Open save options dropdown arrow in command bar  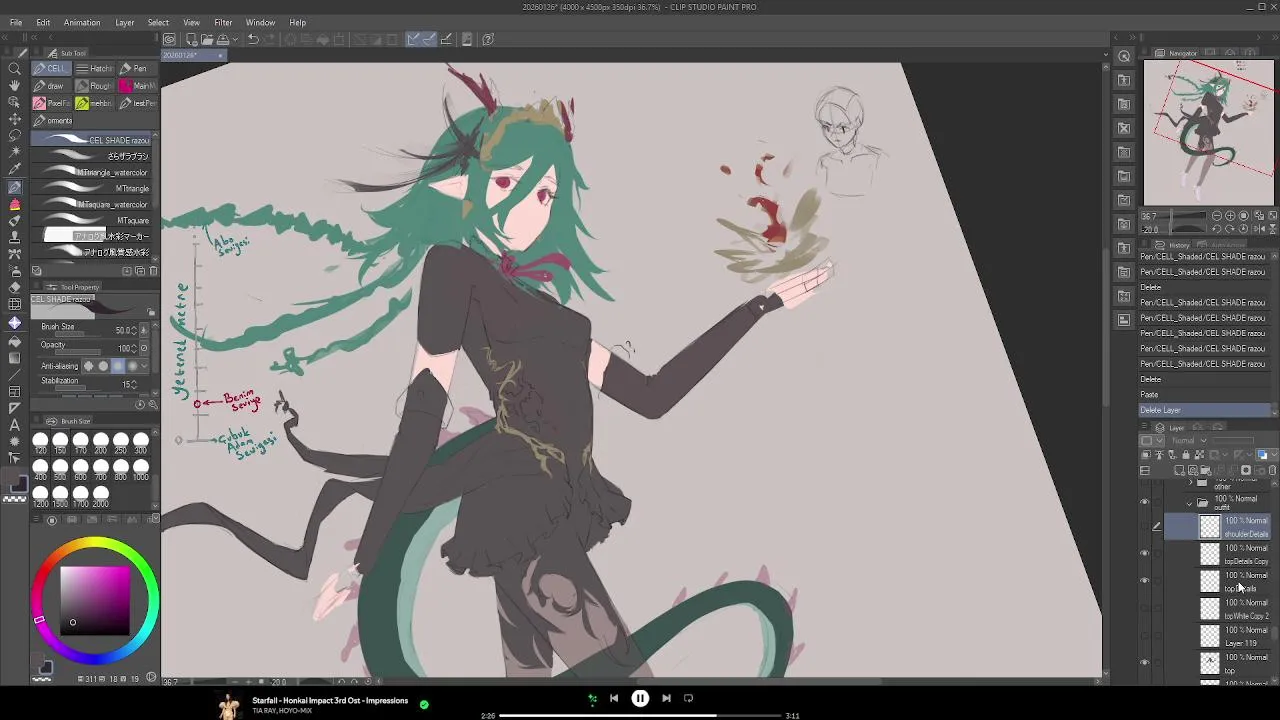pyautogui.click(x=235, y=39)
